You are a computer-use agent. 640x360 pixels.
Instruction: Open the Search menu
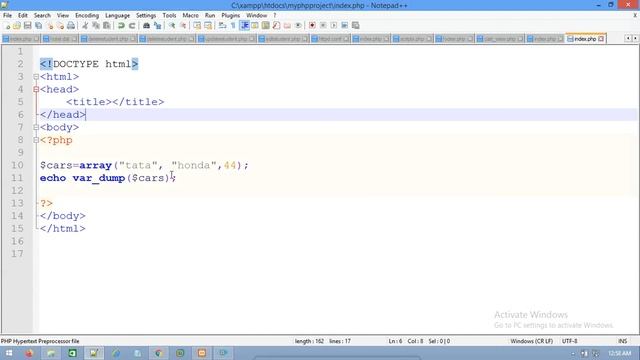coord(42,16)
